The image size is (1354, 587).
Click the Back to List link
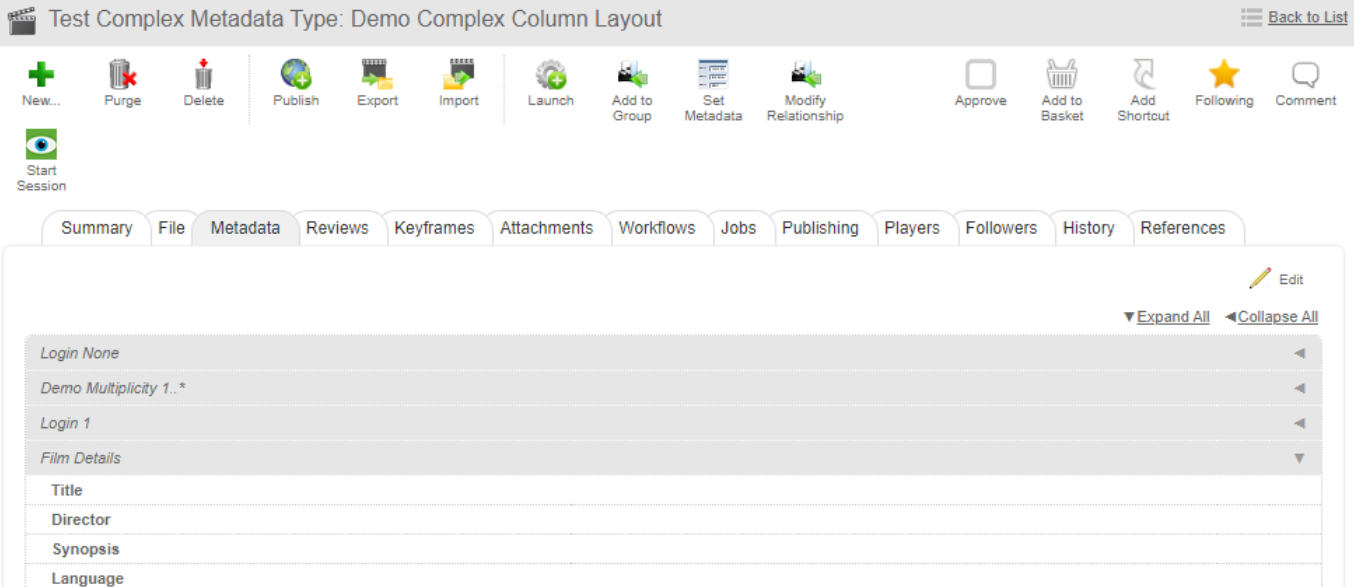tap(1307, 17)
